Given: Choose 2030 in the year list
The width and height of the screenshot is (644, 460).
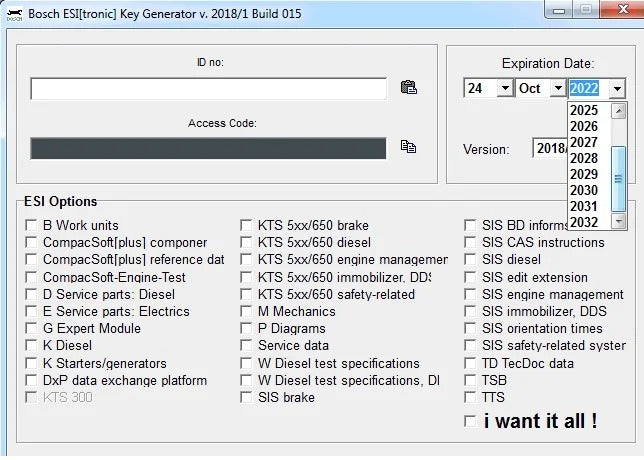Looking at the screenshot, I should pyautogui.click(x=584, y=190).
